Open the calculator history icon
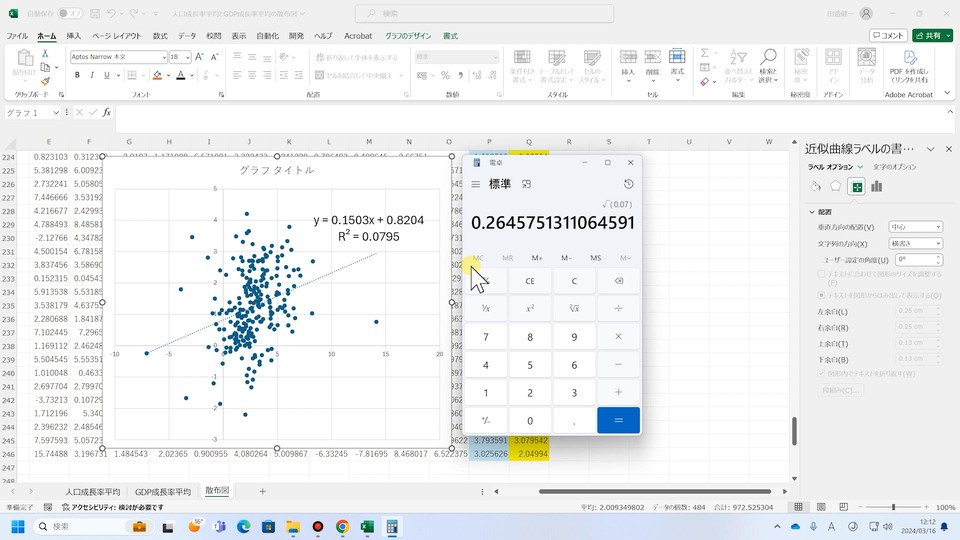960x540 pixels. [627, 184]
